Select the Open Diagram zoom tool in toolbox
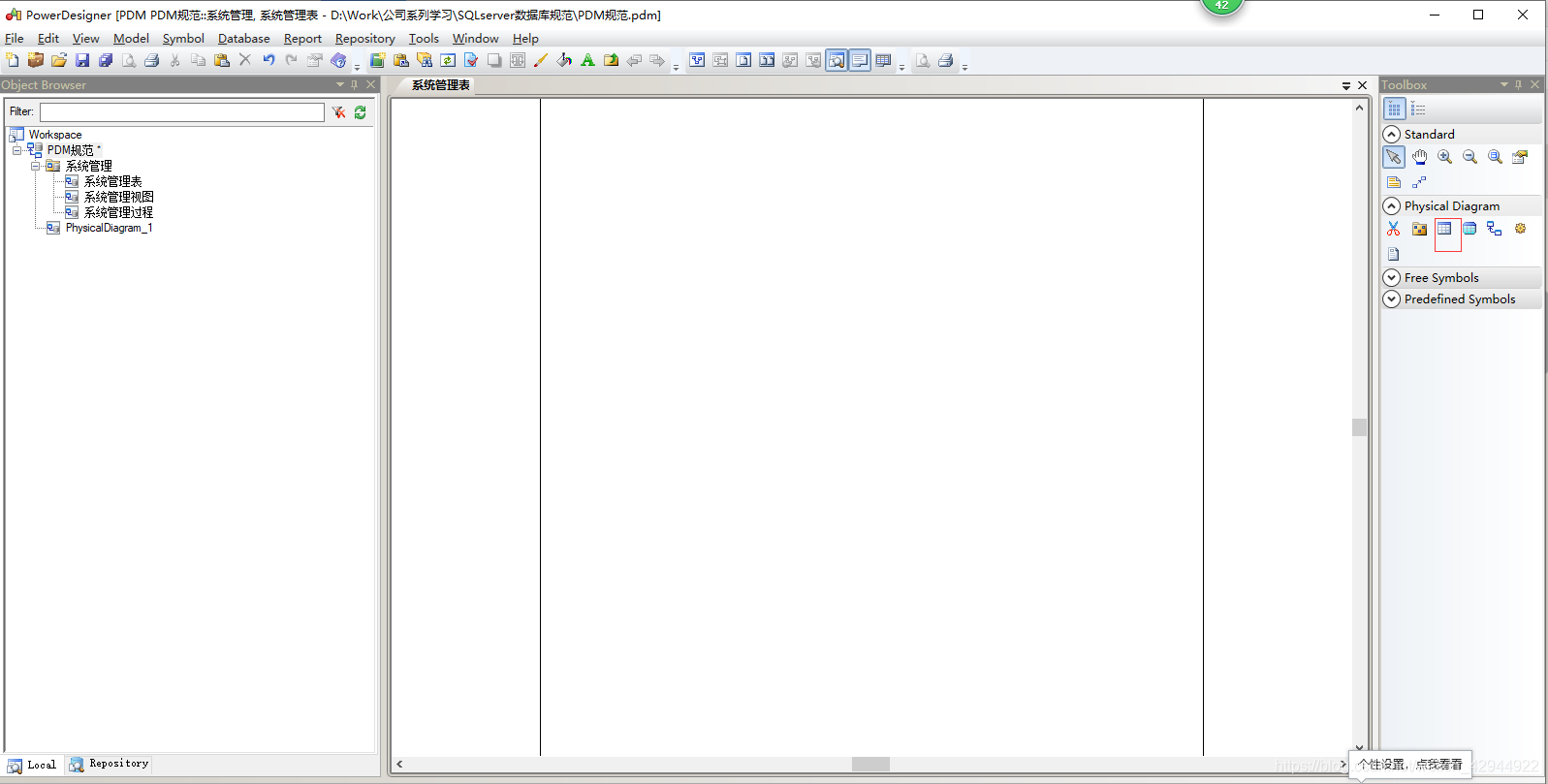Screen dimensions: 1548x784 tap(1495, 157)
